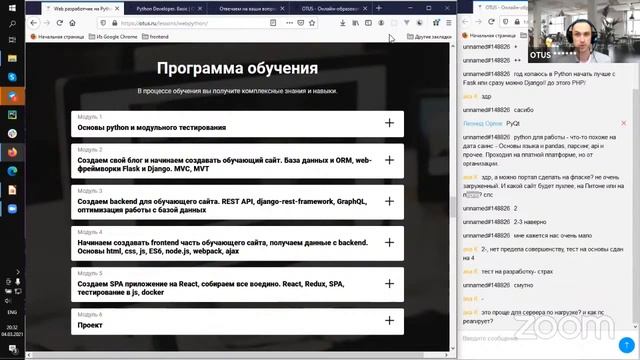
Task: Click the padlock site info icon
Action: coord(114,23)
